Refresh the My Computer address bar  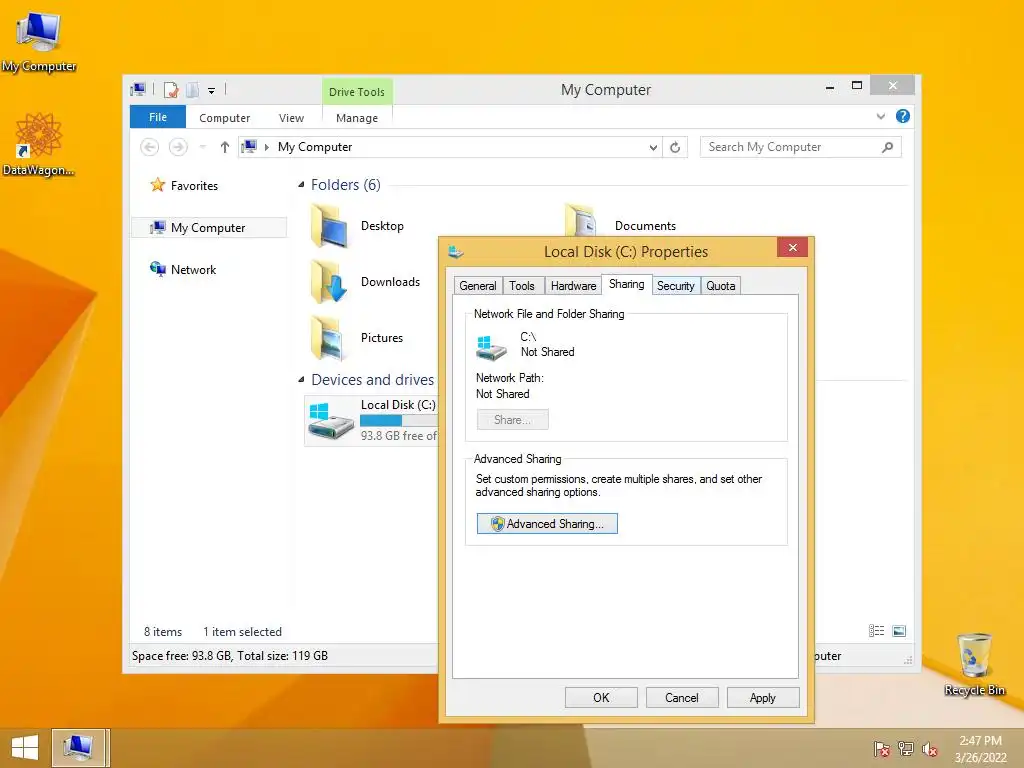pyautogui.click(x=675, y=148)
